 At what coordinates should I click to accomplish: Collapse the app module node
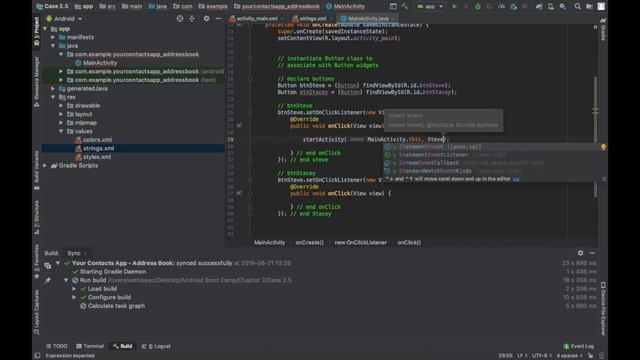45,29
